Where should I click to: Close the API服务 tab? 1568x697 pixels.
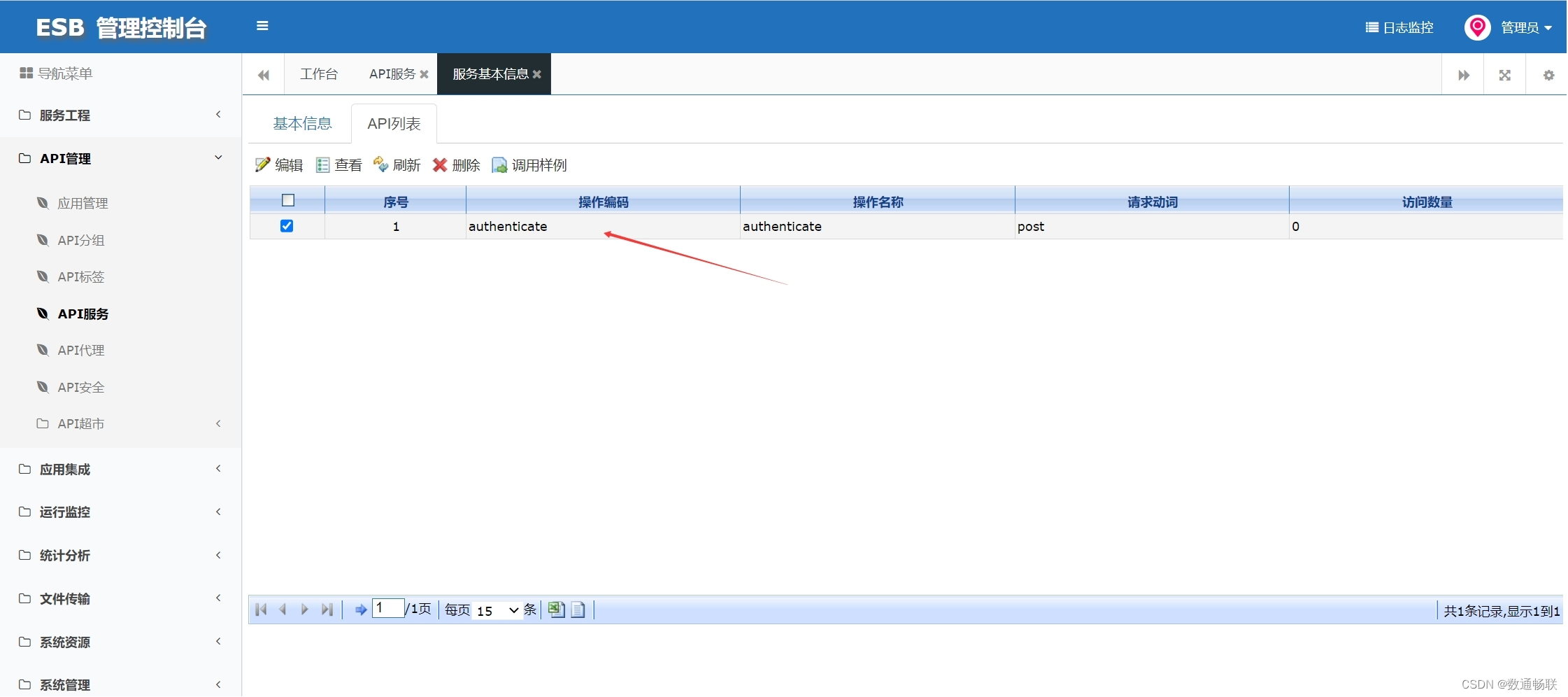(x=424, y=74)
